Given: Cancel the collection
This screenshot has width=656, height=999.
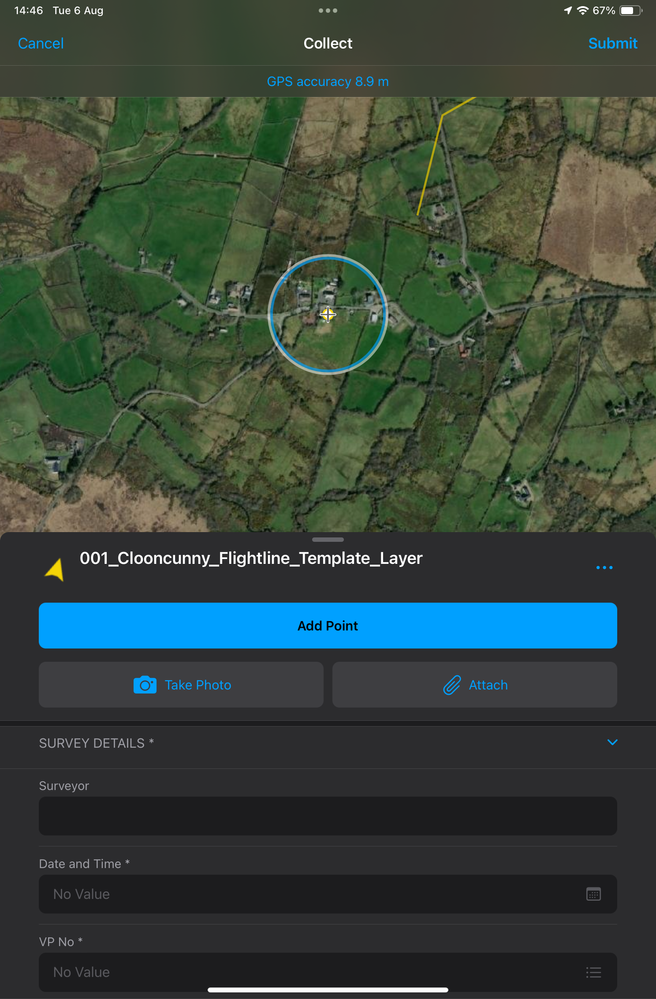Looking at the screenshot, I should (41, 43).
